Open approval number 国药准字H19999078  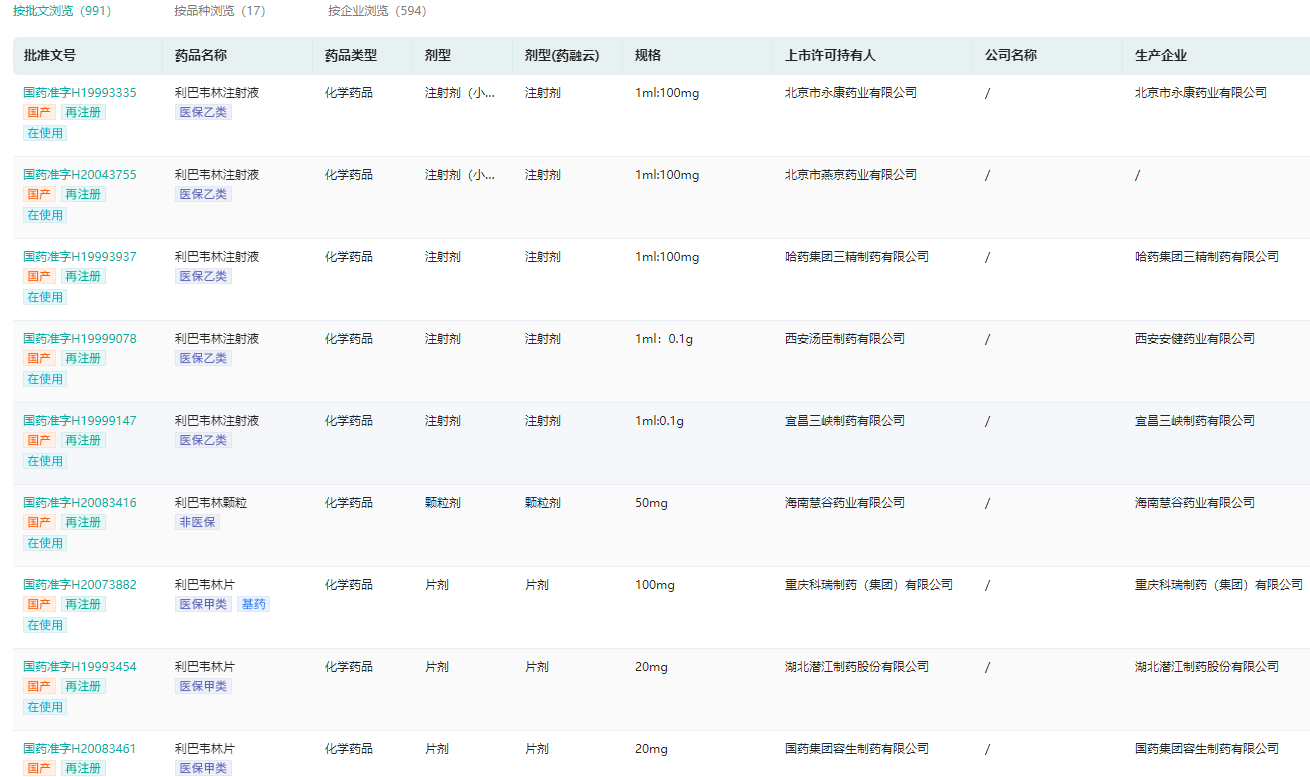tap(80, 339)
